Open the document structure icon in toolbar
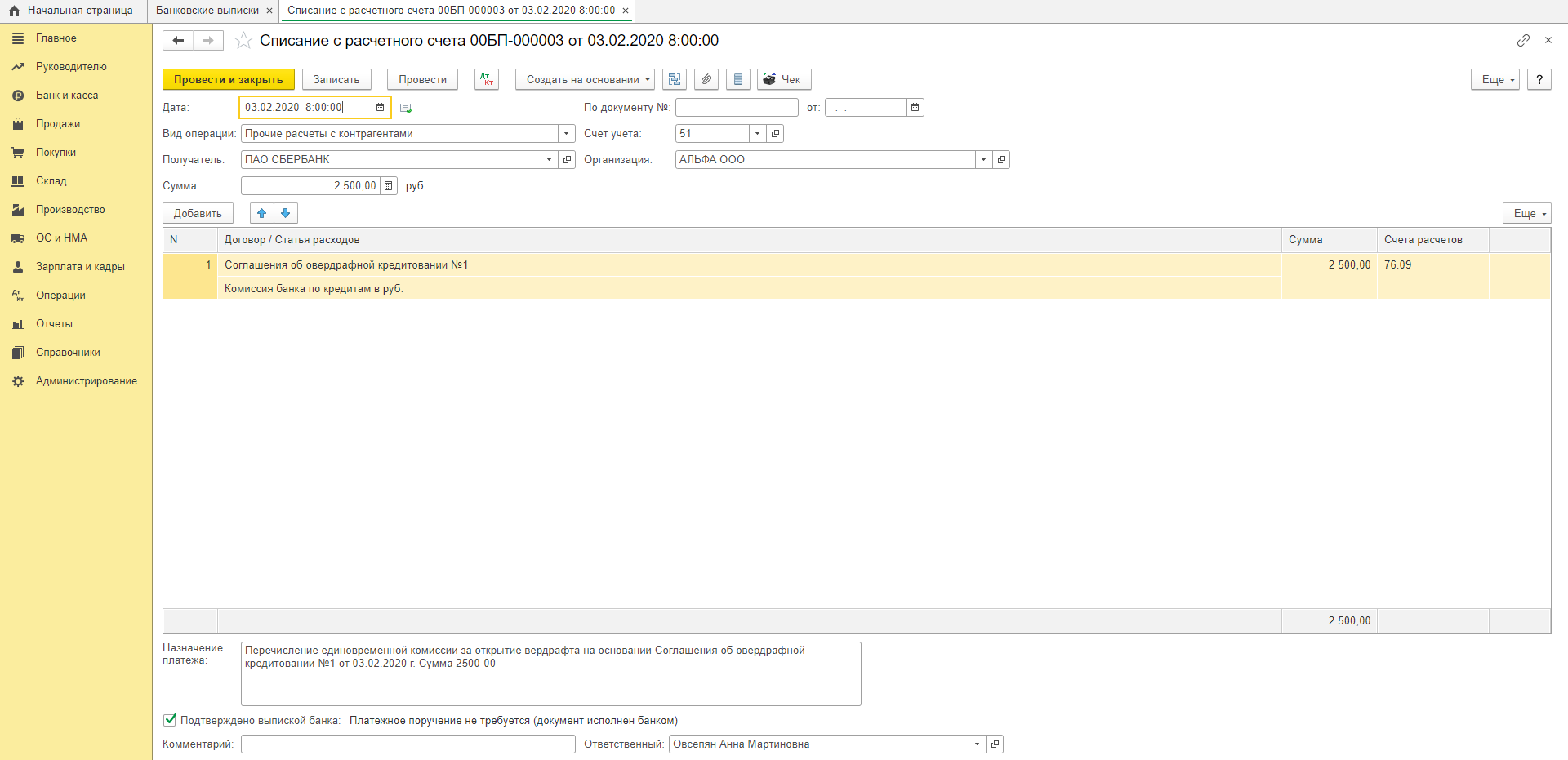 (674, 79)
